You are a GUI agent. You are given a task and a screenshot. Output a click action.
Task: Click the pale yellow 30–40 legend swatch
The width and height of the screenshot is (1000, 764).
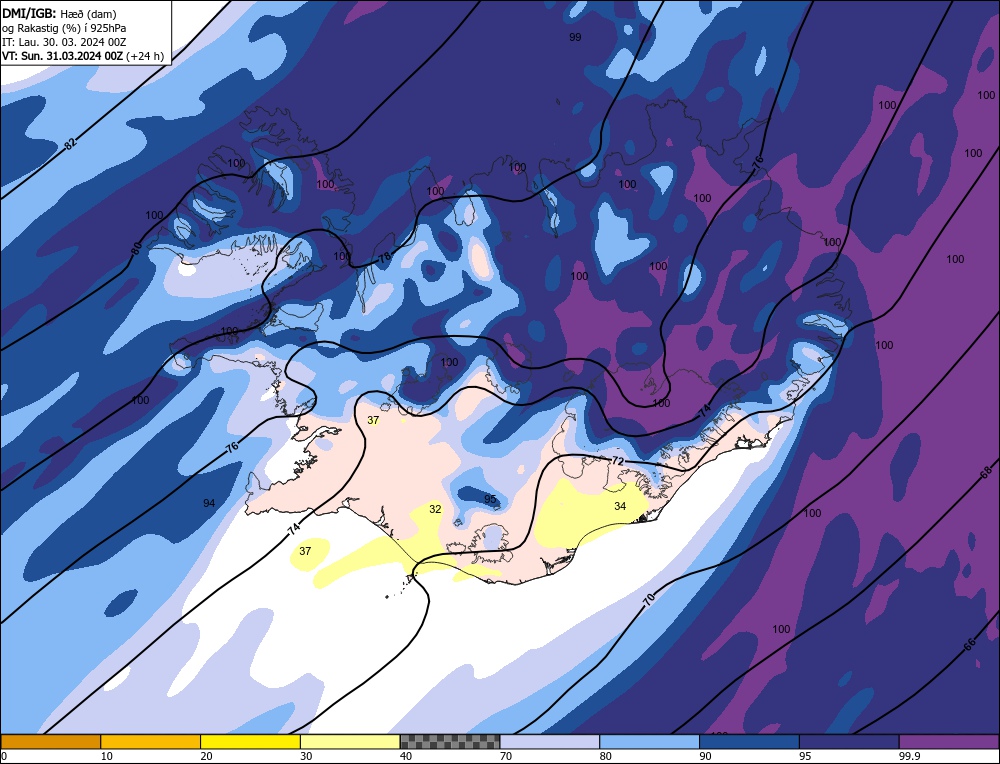pyautogui.click(x=350, y=742)
